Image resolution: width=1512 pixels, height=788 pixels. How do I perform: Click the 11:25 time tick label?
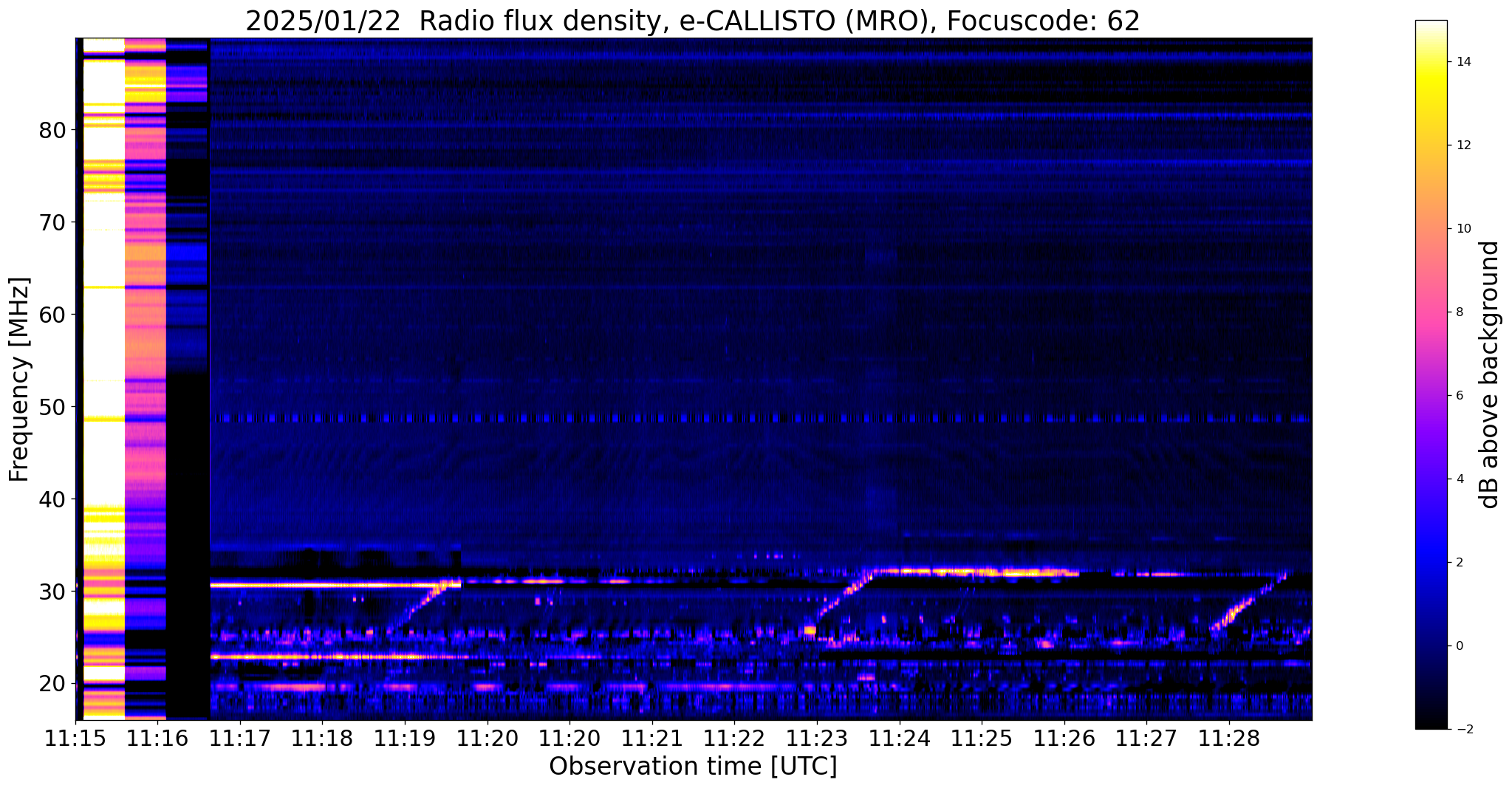coord(982,739)
